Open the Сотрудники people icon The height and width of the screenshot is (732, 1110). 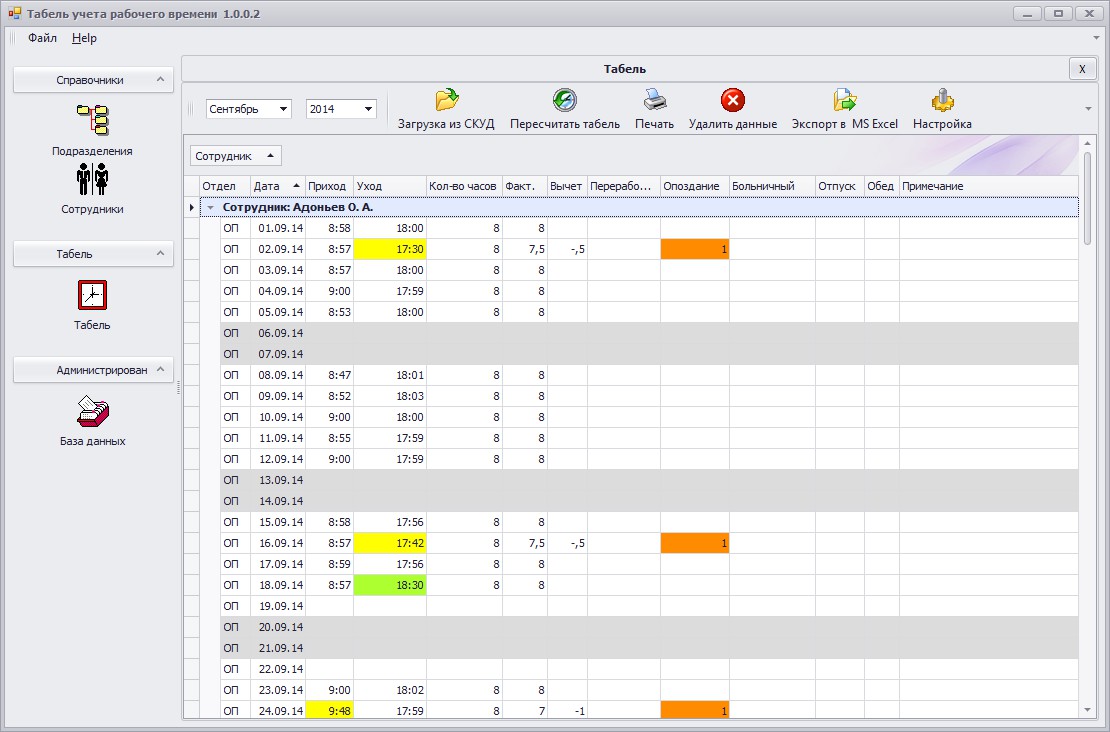pos(93,178)
